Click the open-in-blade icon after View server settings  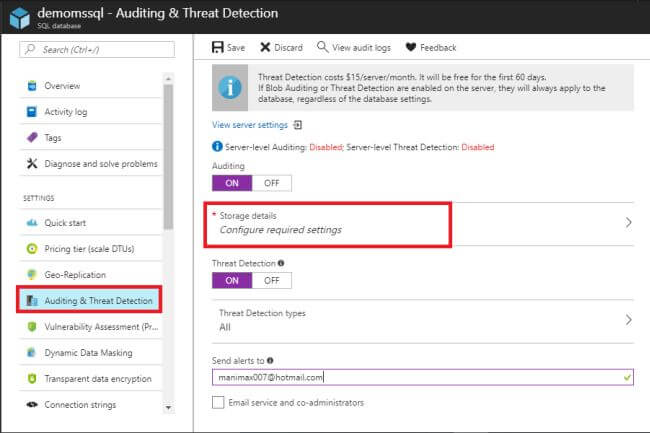point(298,125)
